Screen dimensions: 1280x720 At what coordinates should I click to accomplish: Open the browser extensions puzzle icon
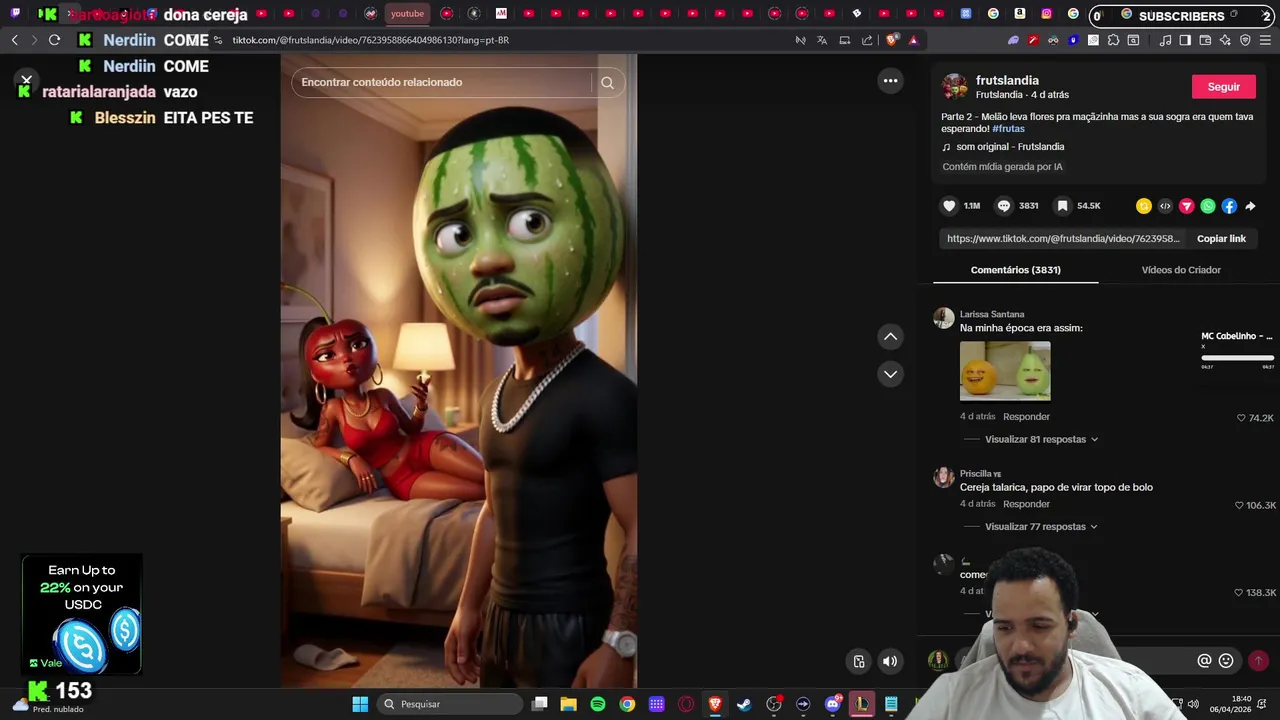[x=1113, y=40]
